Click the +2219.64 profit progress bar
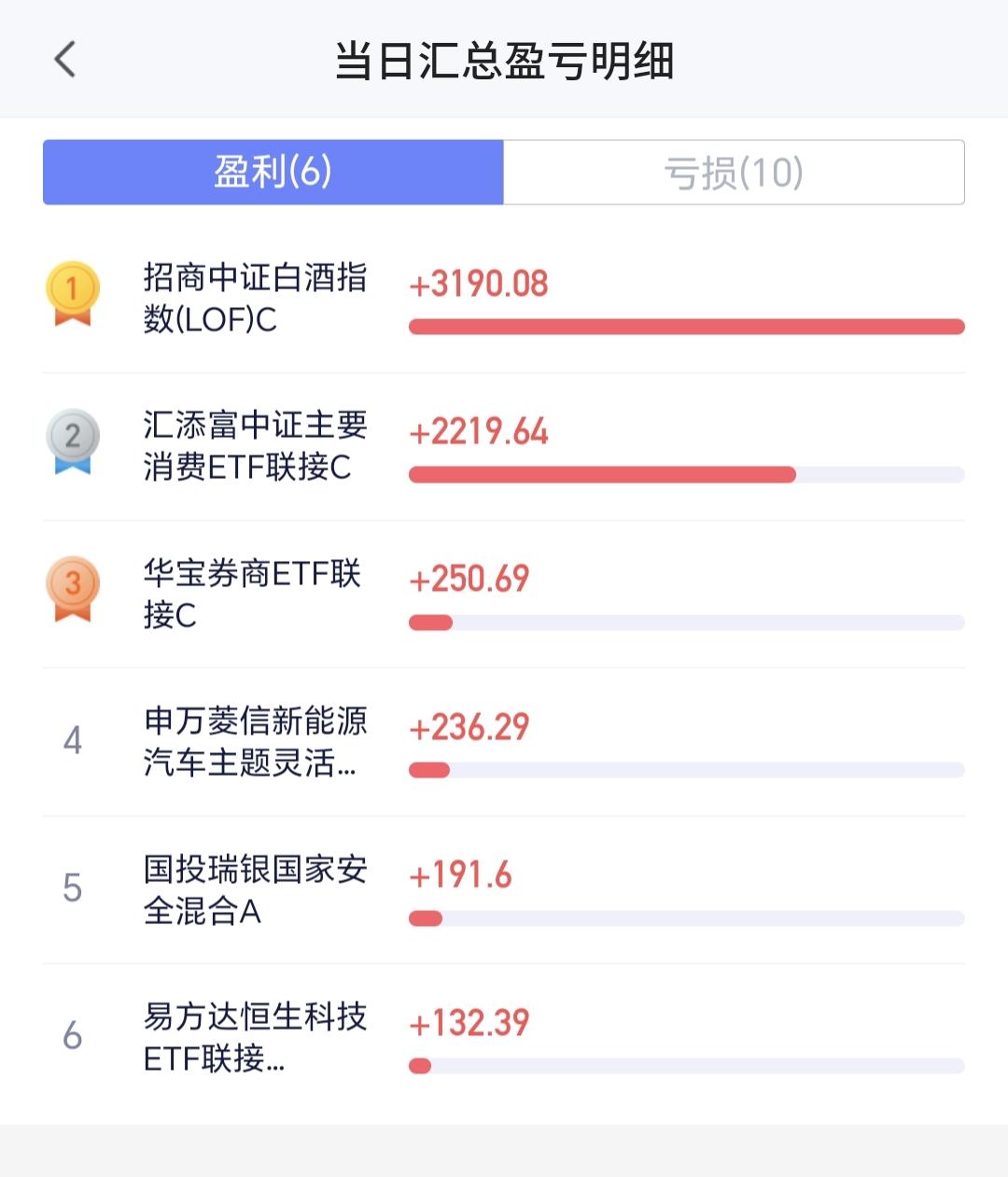 (x=687, y=474)
